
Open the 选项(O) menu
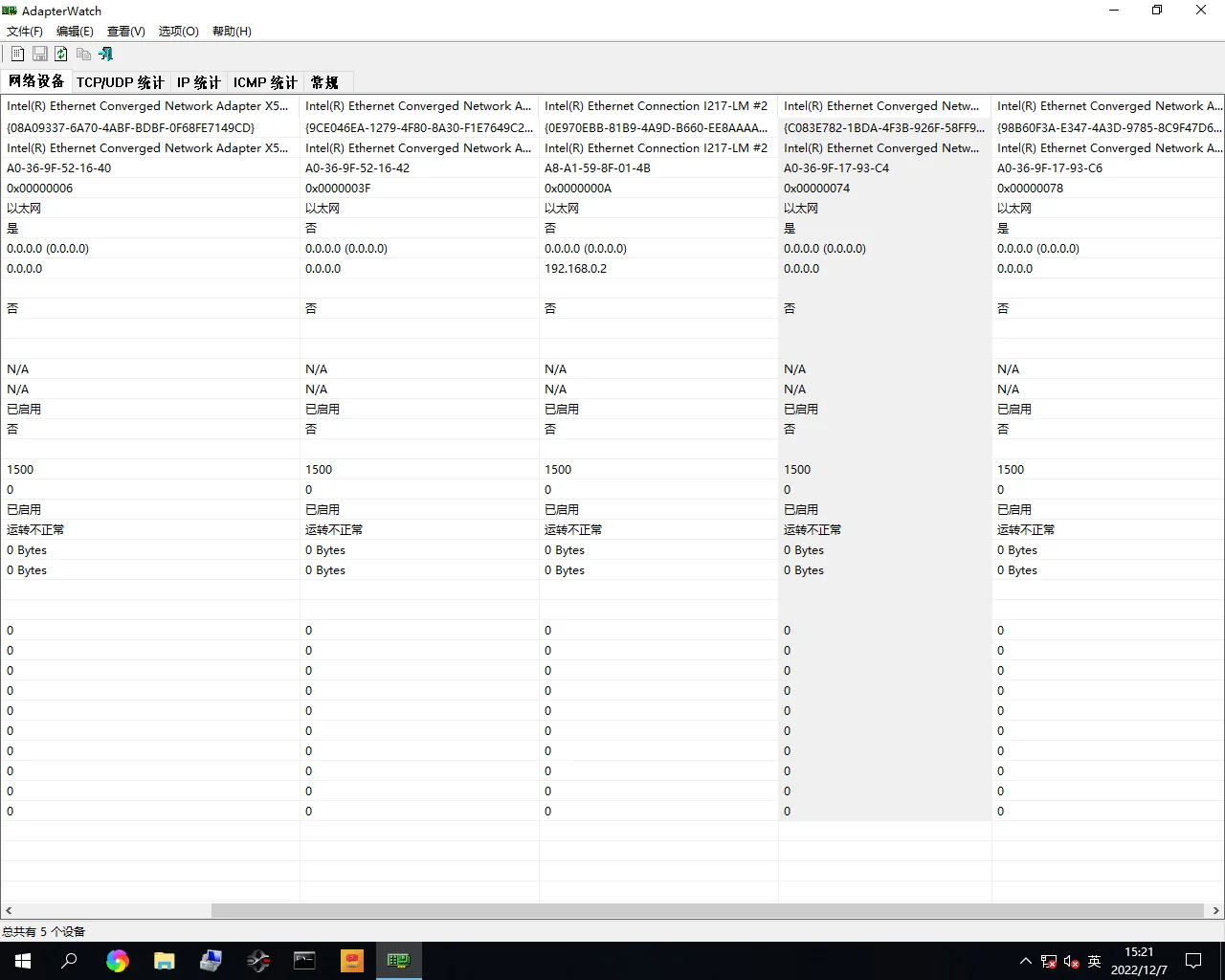179,32
